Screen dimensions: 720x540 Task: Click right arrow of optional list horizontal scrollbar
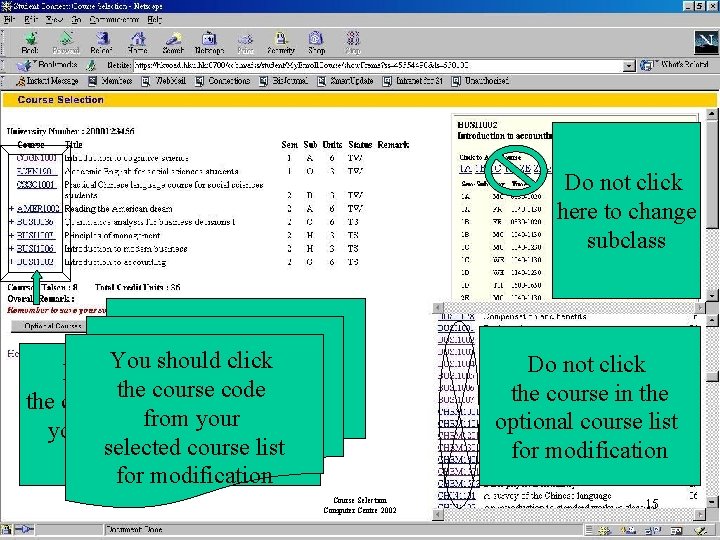(x=700, y=515)
